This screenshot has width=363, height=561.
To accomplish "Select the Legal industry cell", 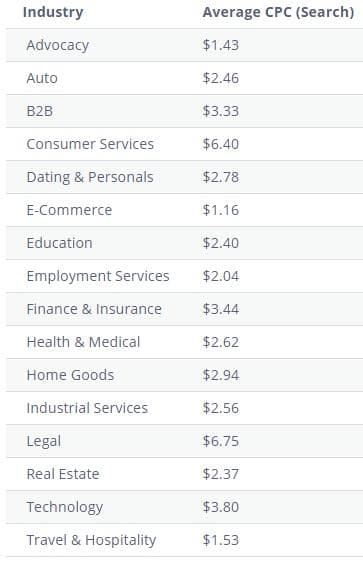I will tap(44, 442).
